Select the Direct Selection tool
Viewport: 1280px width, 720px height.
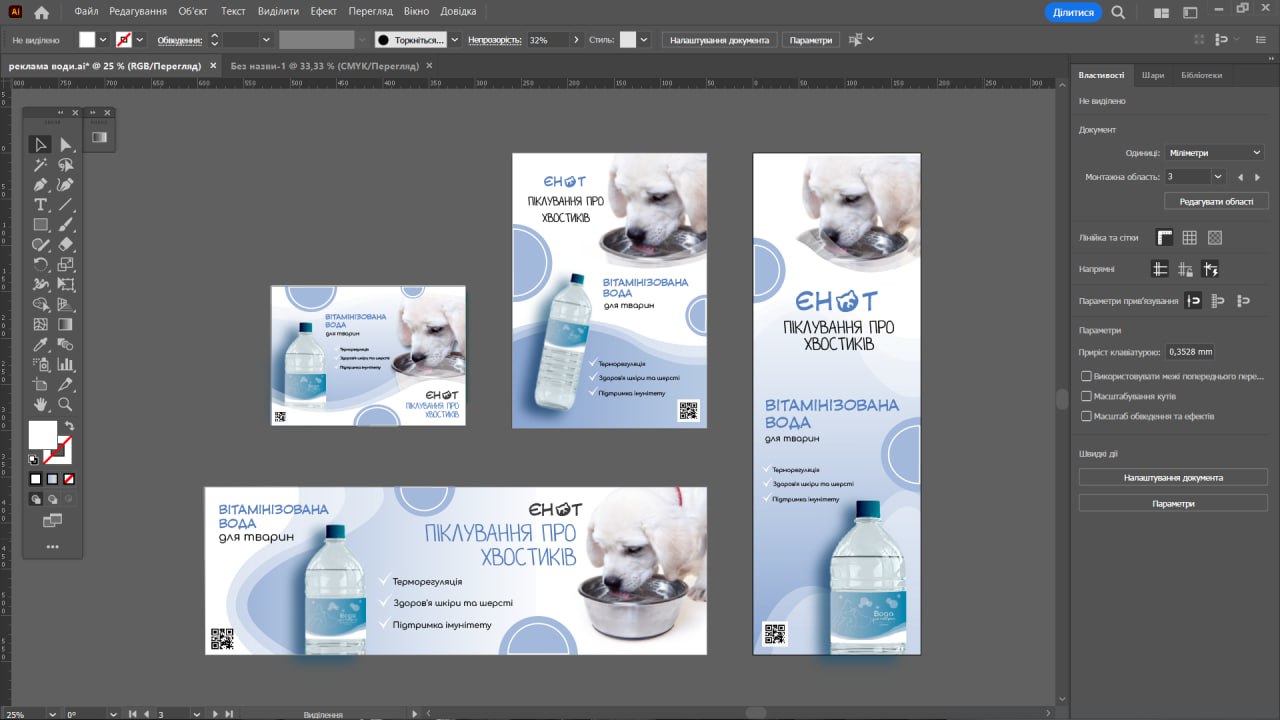[65, 145]
